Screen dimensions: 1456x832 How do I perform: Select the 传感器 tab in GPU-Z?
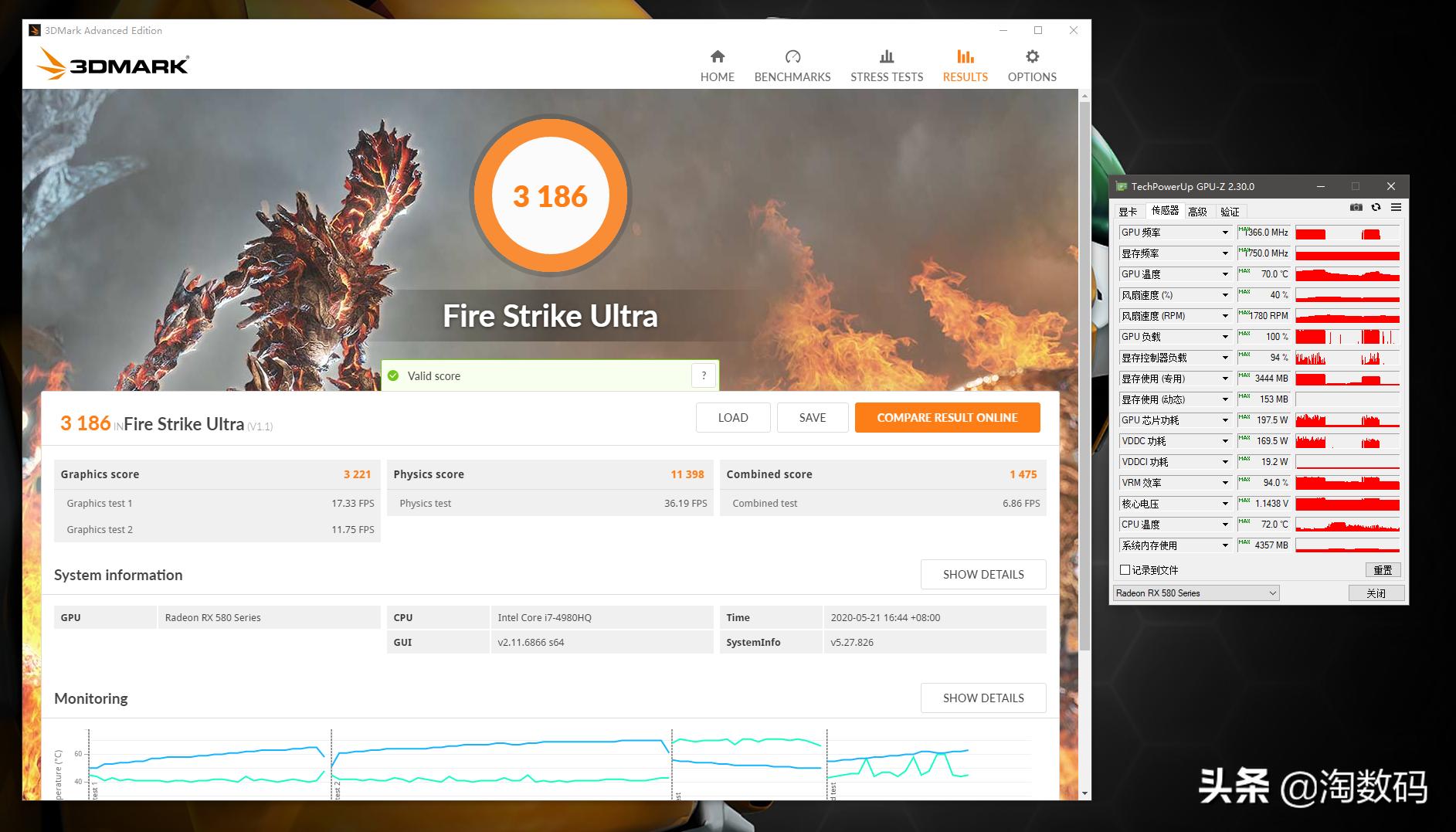tap(1165, 211)
